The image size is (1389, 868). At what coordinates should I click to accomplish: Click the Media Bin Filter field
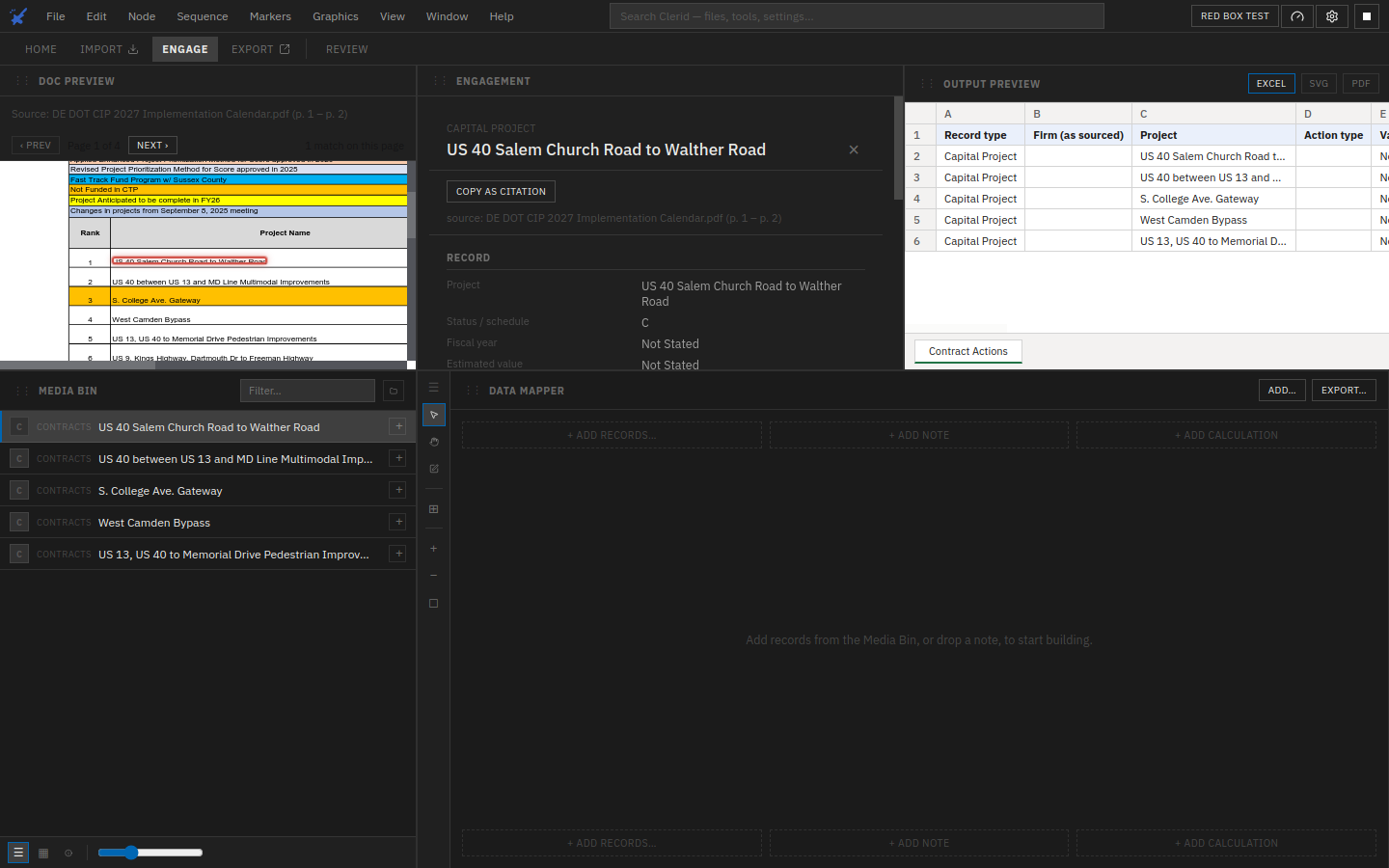[308, 391]
